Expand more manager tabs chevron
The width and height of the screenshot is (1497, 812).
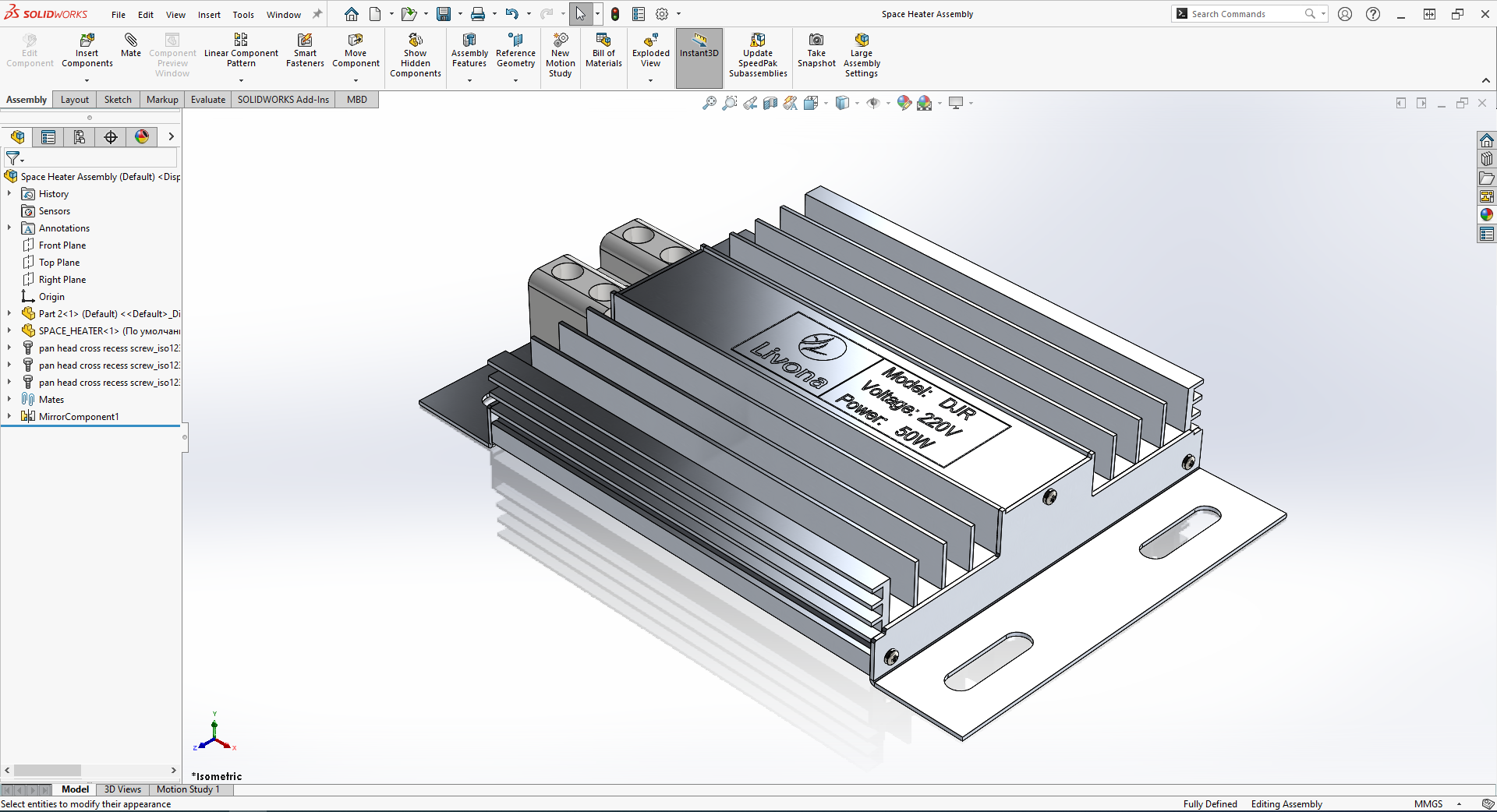[171, 137]
